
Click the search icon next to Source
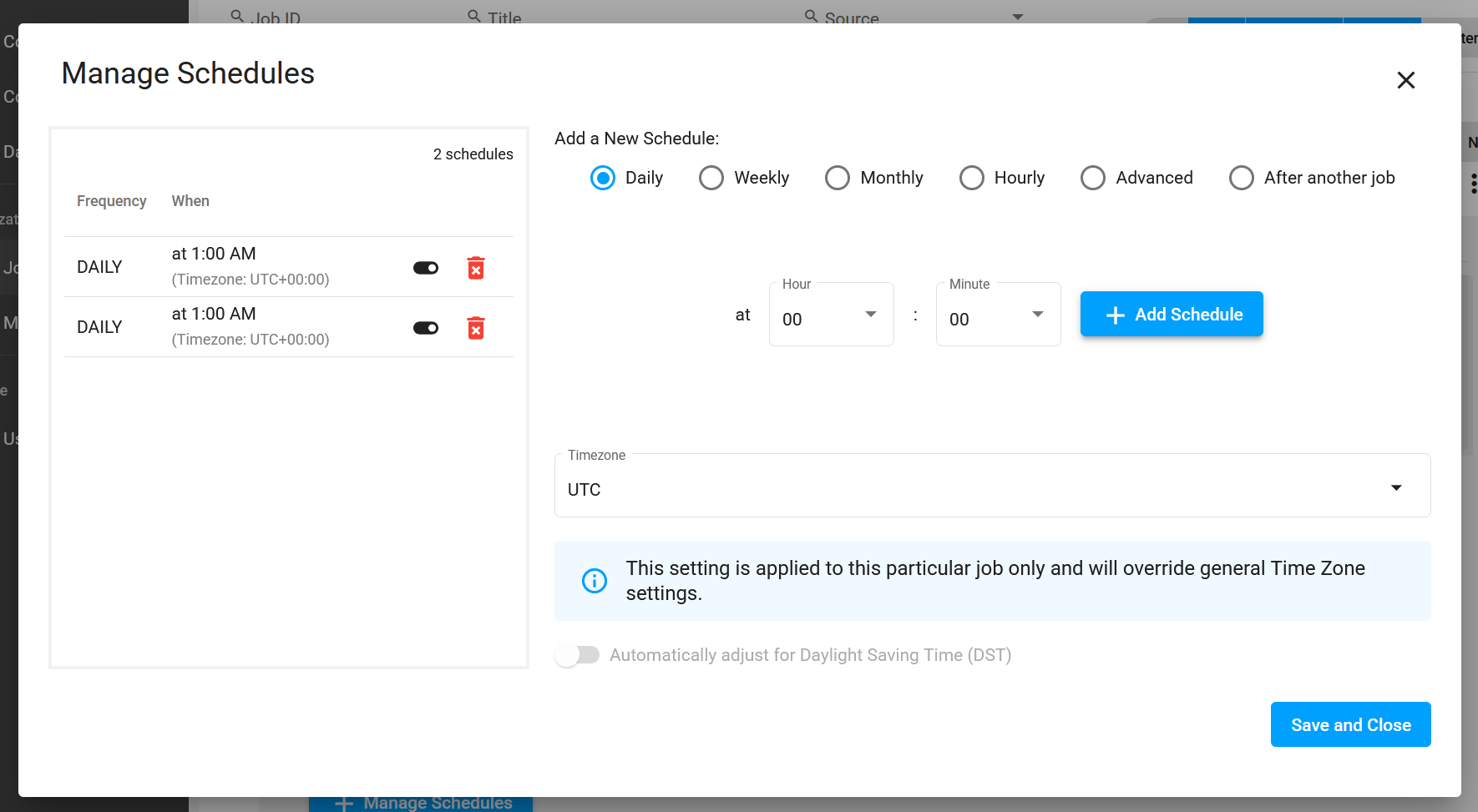(x=811, y=15)
